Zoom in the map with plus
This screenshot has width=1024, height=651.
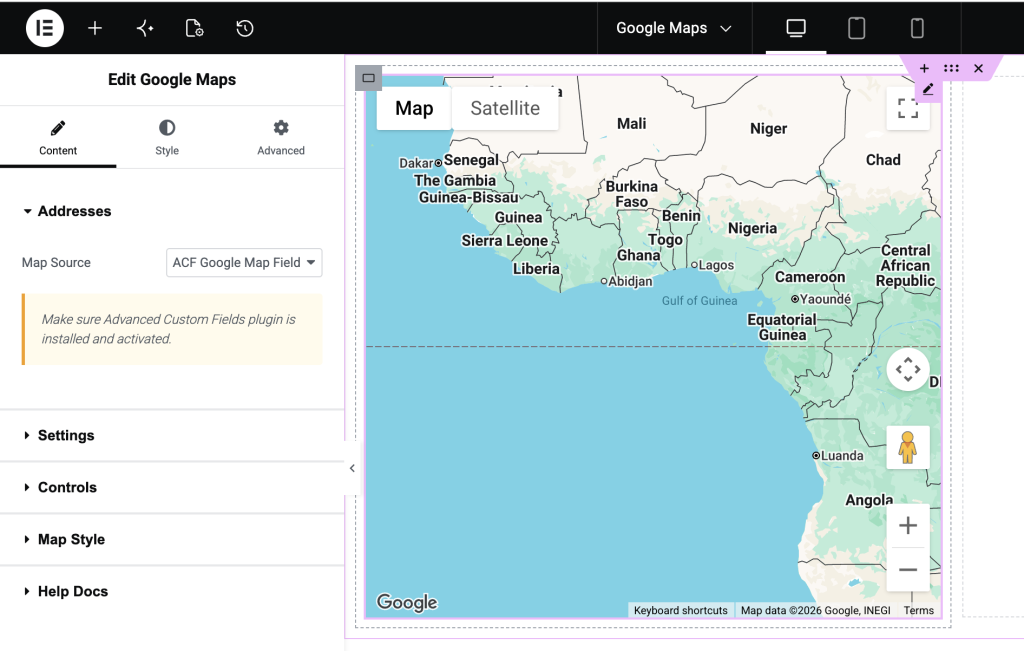908,525
